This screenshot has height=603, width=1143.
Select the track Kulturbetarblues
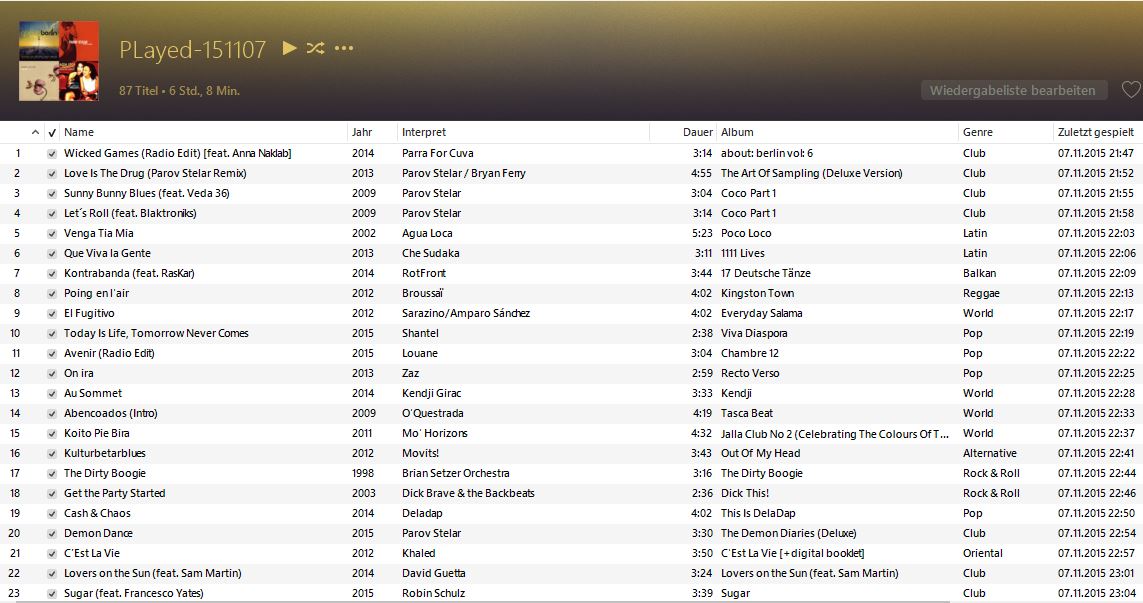(105, 453)
